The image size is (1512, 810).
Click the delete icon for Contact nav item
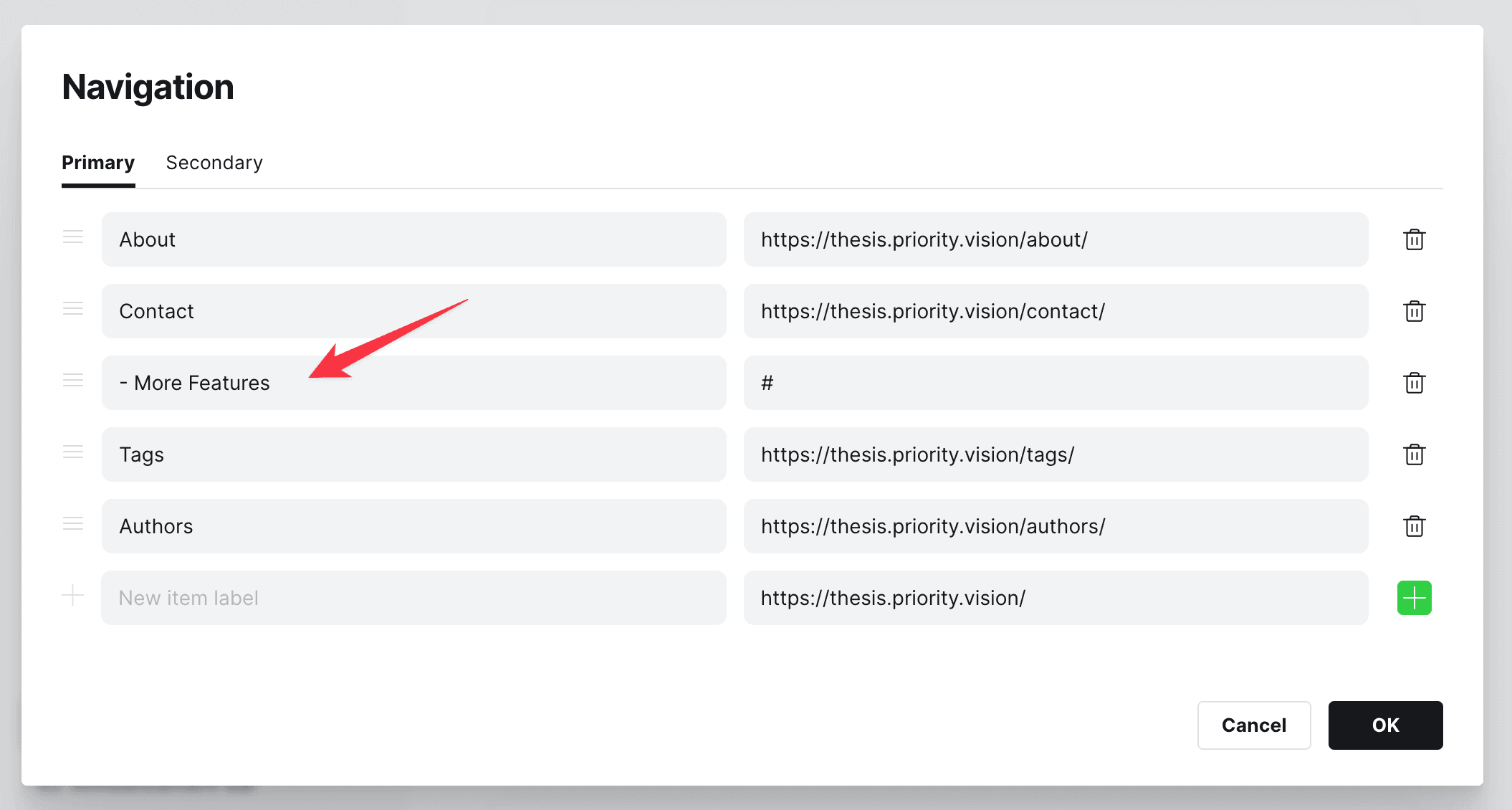[1415, 311]
